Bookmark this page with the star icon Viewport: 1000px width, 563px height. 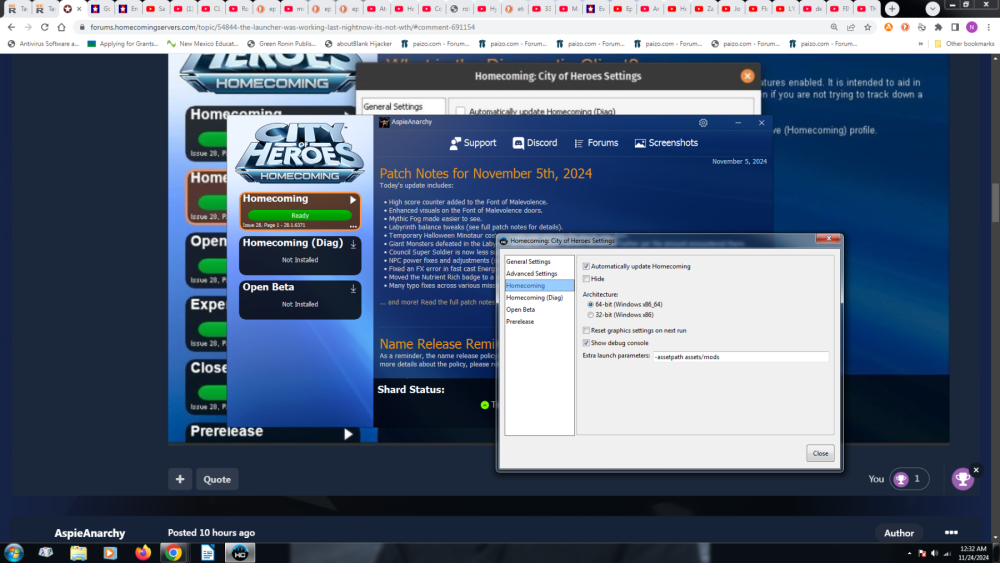(x=867, y=27)
